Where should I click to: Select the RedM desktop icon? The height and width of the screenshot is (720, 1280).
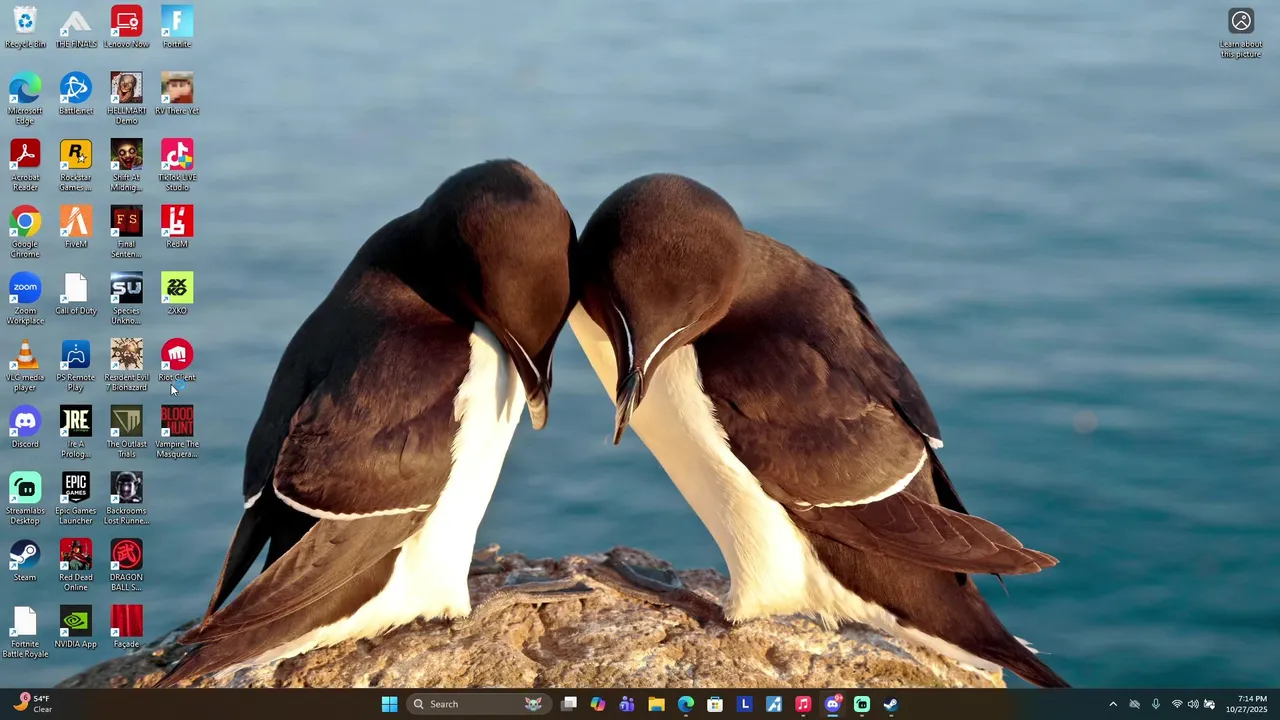tap(177, 227)
